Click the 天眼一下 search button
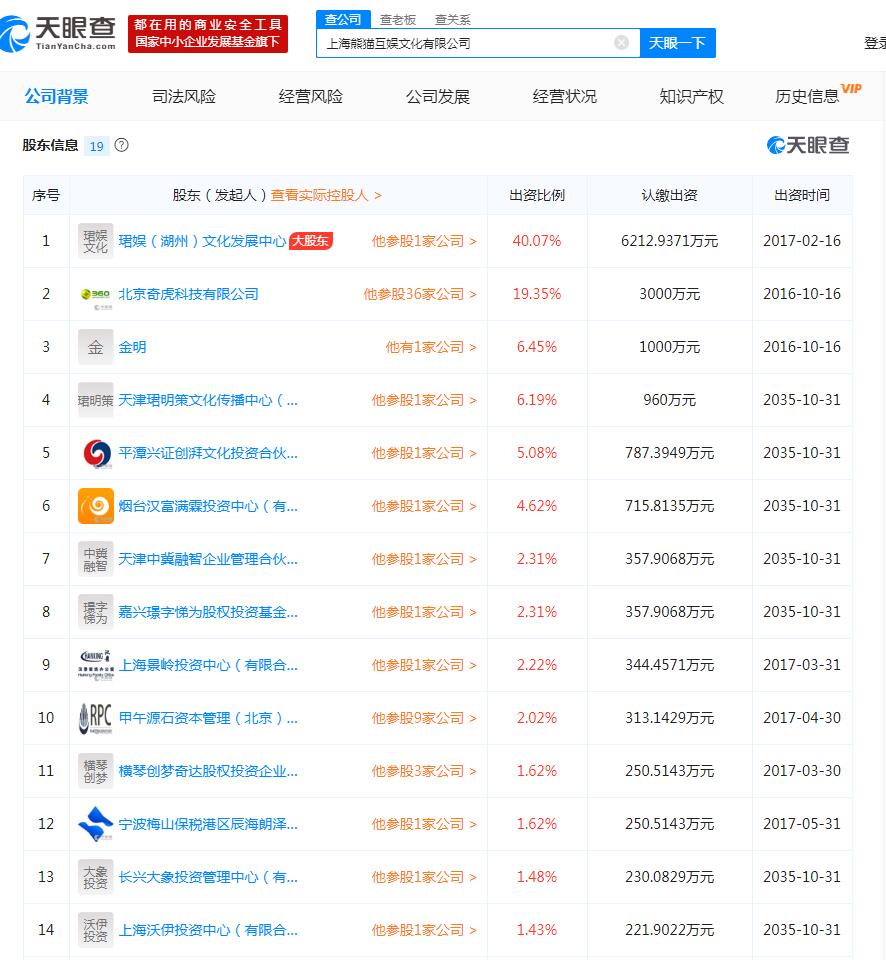Viewport: 886px width, 960px height. [677, 43]
